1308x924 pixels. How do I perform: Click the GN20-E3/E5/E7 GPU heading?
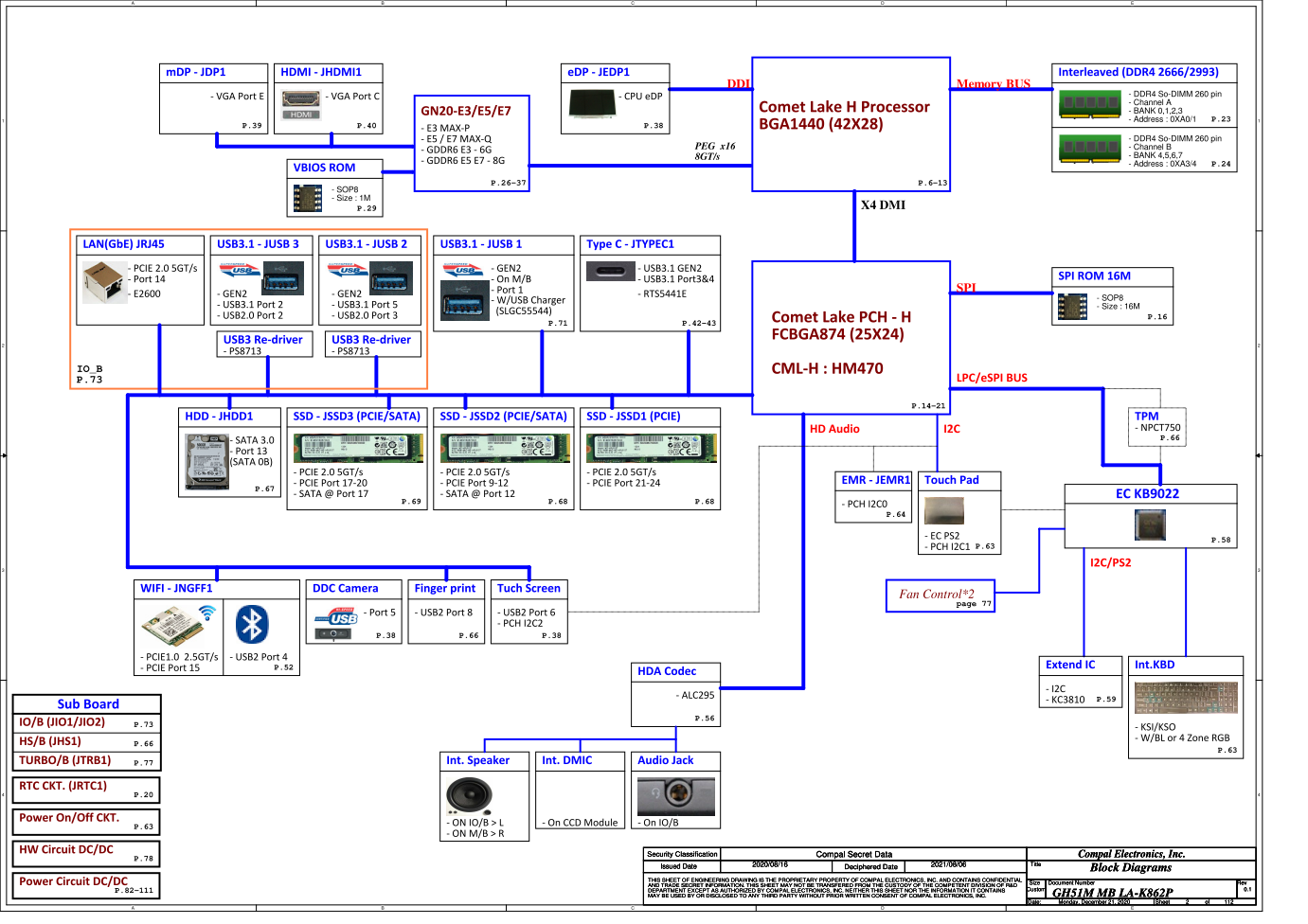(466, 111)
